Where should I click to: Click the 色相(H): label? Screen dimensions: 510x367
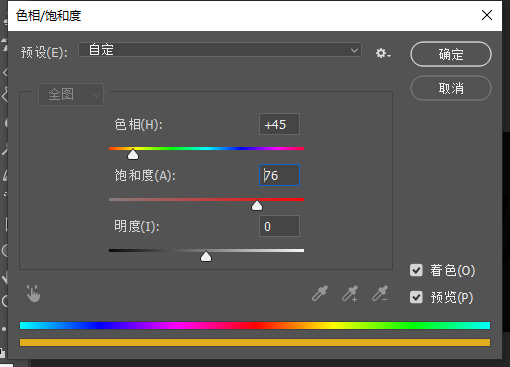pyautogui.click(x=138, y=125)
